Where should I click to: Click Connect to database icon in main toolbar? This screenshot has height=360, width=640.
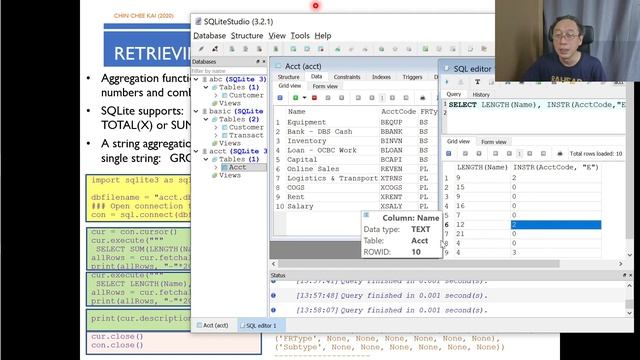(x=201, y=49)
